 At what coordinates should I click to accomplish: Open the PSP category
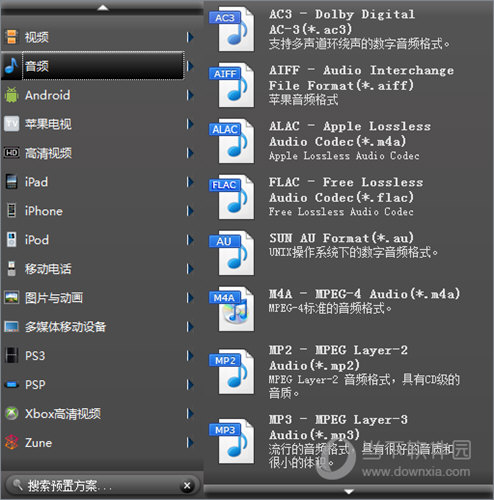click(x=100, y=385)
